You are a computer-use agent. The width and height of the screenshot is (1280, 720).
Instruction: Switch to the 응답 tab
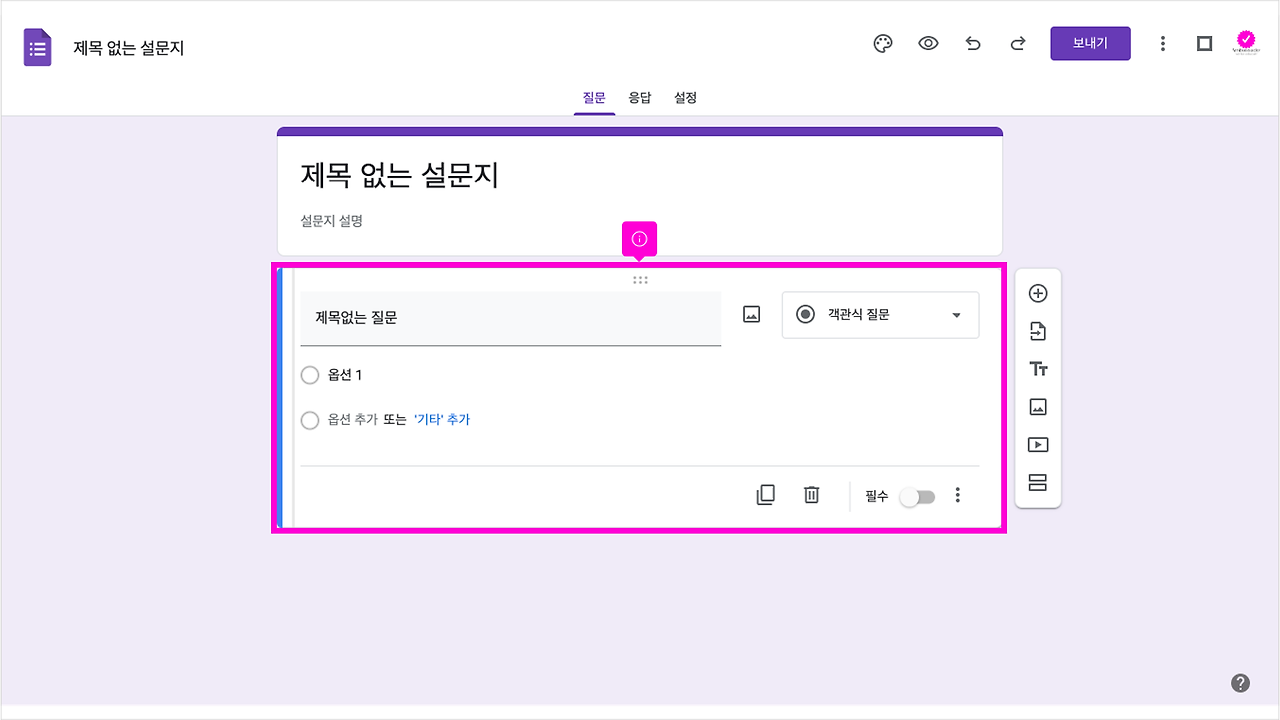click(x=640, y=97)
